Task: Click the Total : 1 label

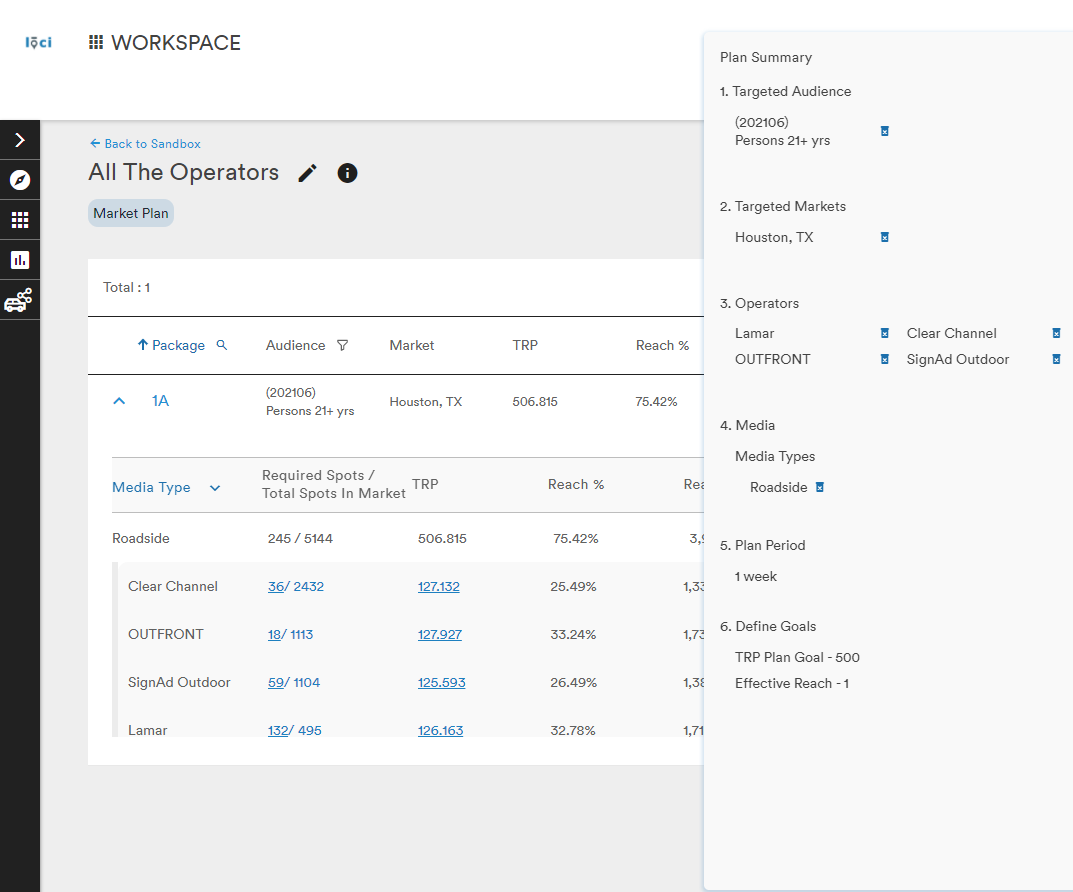Action: click(x=127, y=287)
